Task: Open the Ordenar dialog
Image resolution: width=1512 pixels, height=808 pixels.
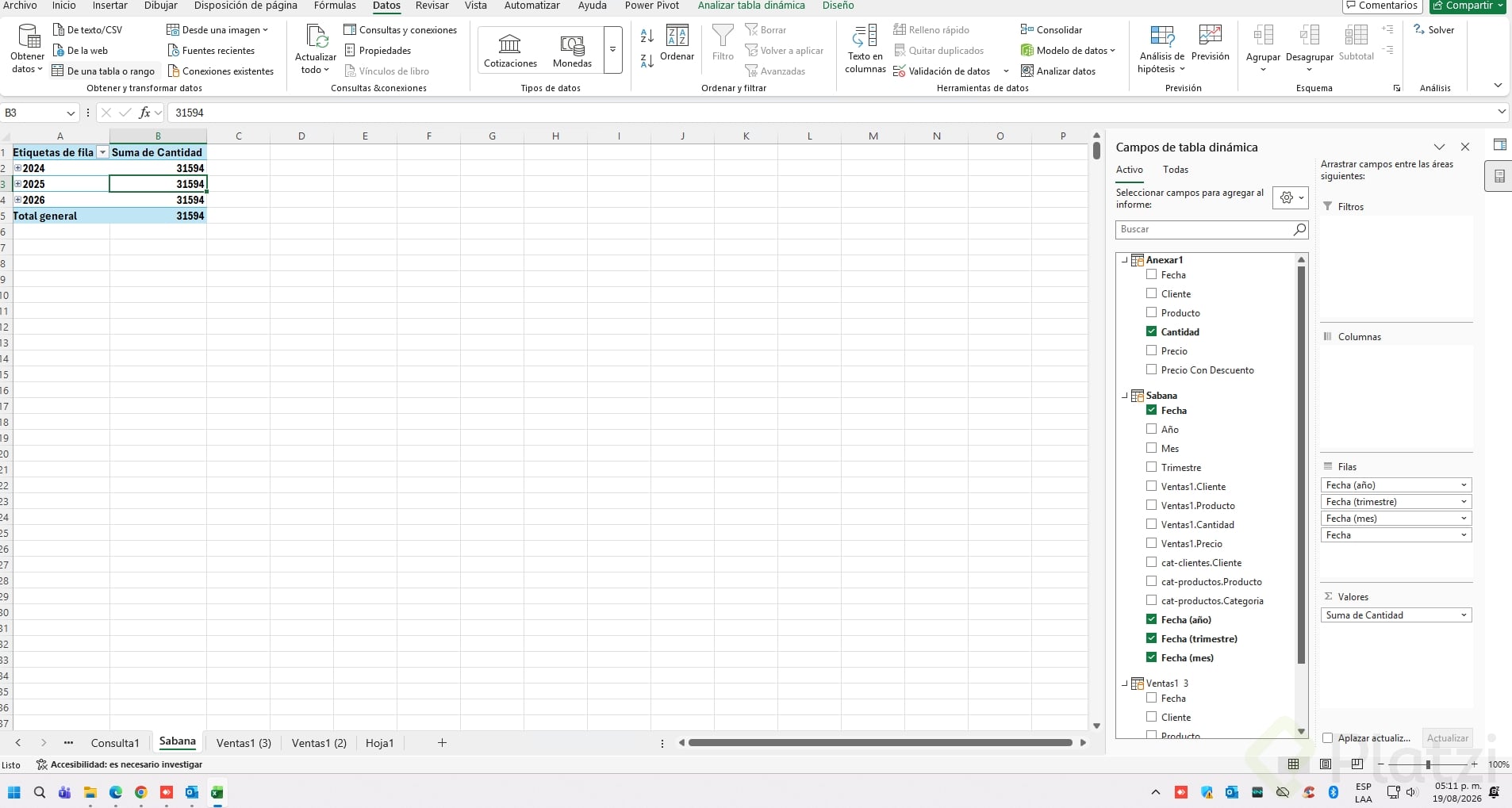Action: pyautogui.click(x=677, y=44)
